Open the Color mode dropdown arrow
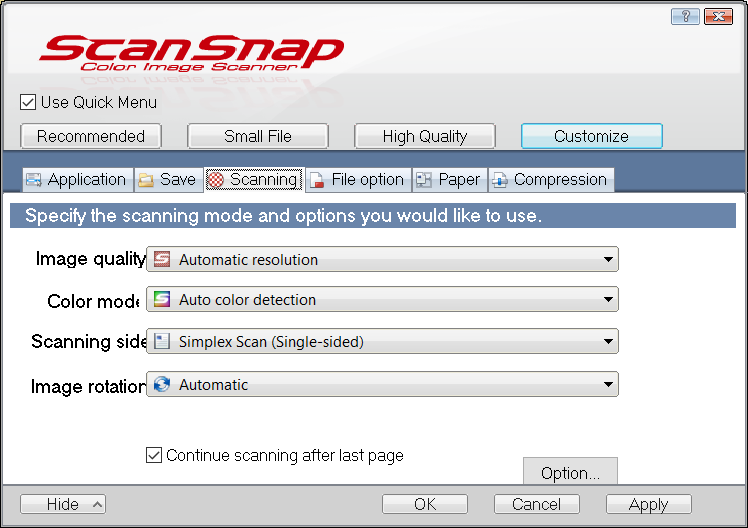The image size is (748, 528). coord(608,300)
